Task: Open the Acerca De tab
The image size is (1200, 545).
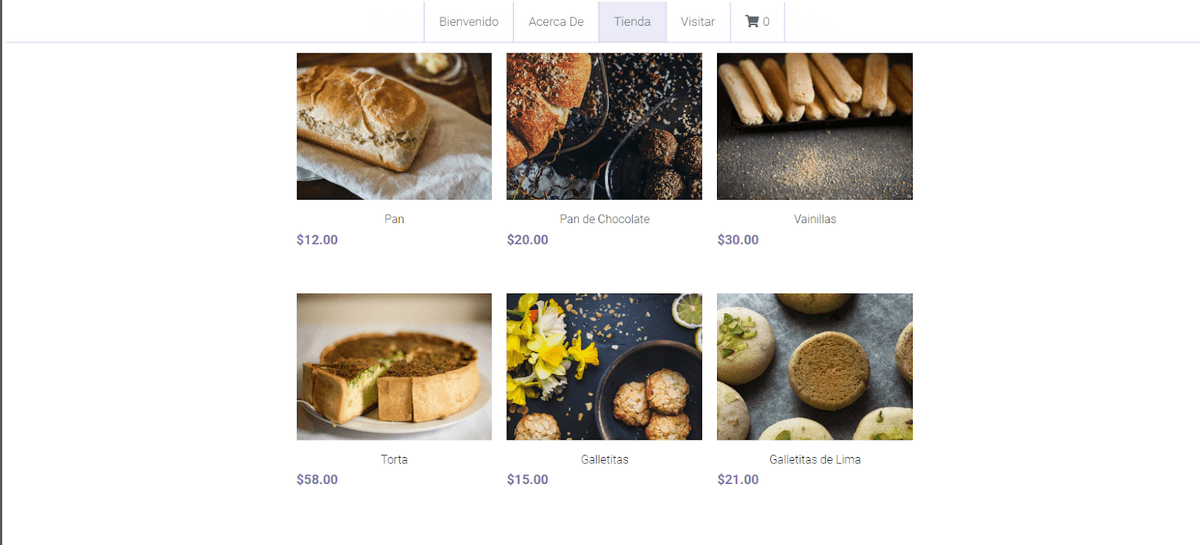Action: (556, 22)
